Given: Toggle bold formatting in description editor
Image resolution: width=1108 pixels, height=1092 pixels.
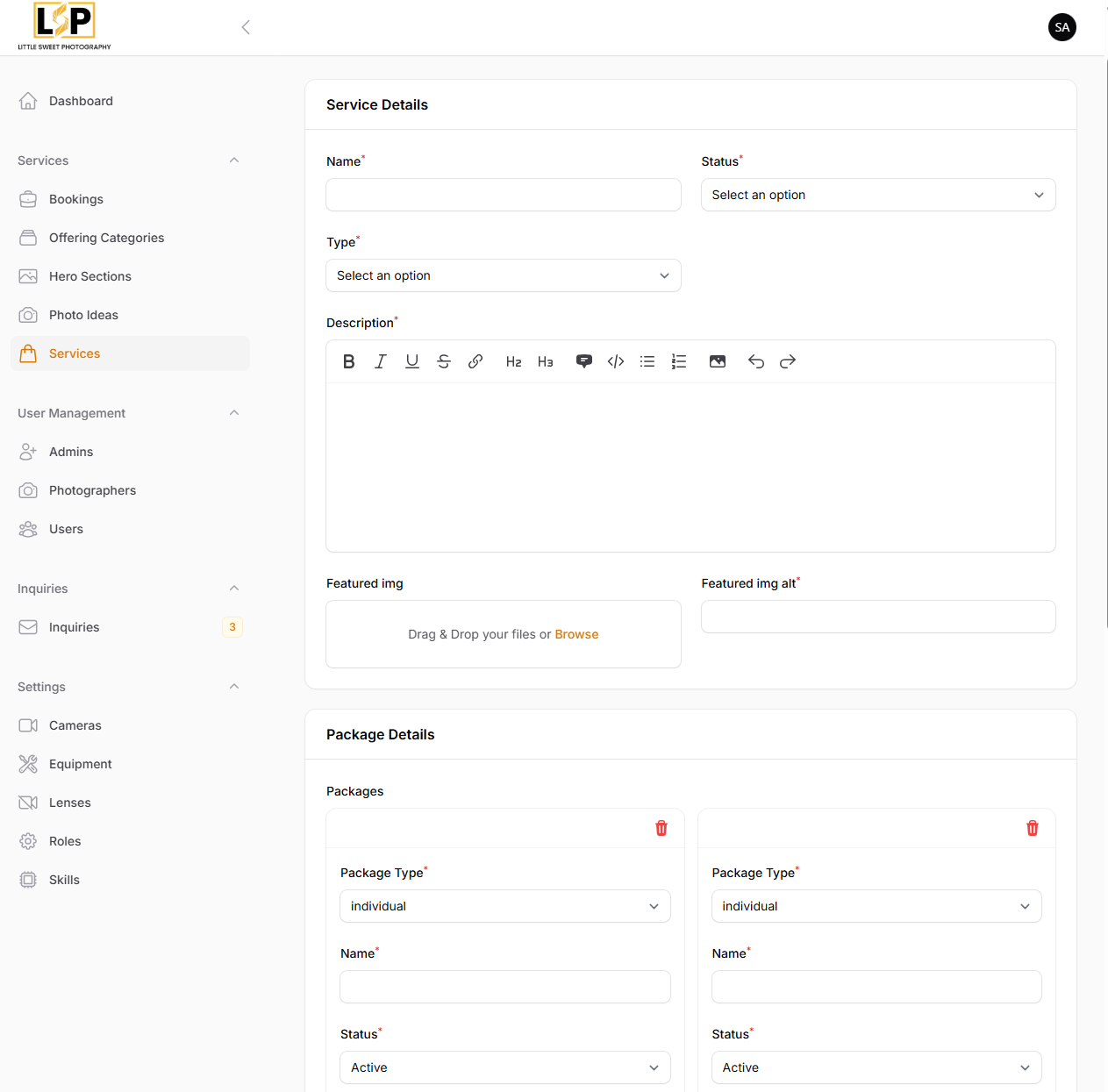Looking at the screenshot, I should 349,361.
